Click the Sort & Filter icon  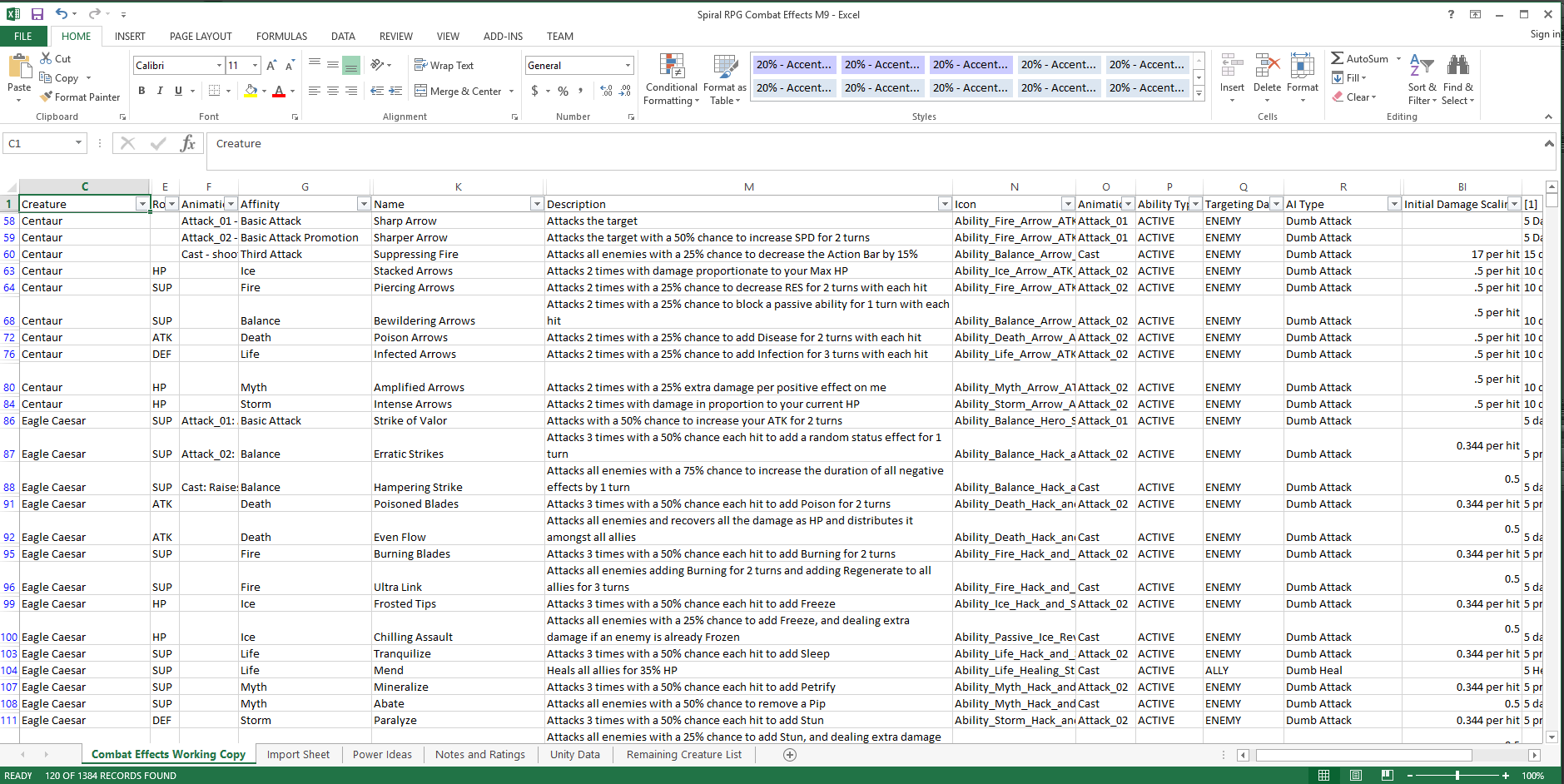[1422, 67]
